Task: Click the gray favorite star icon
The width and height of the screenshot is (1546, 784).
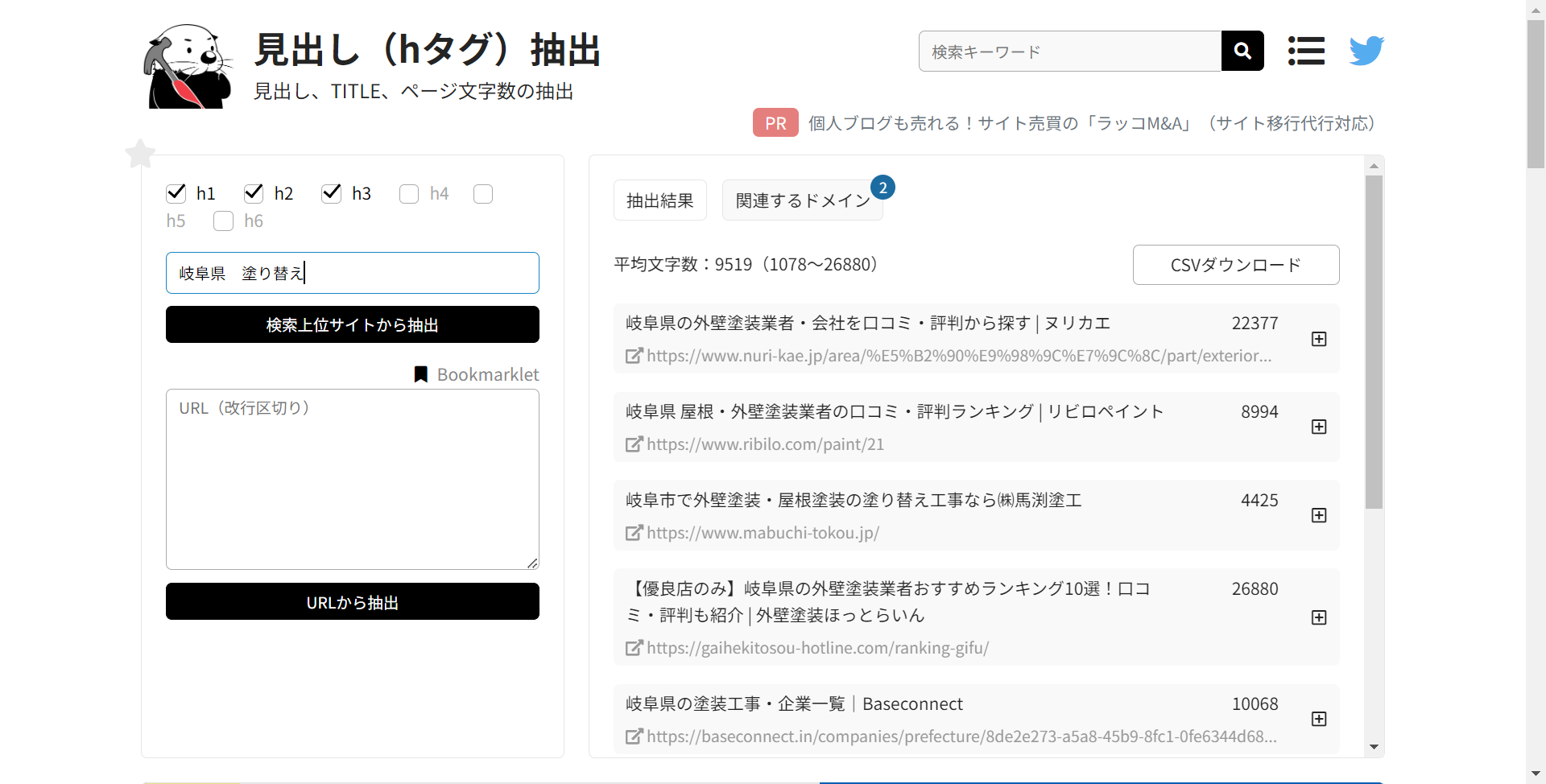Action: click(x=140, y=154)
